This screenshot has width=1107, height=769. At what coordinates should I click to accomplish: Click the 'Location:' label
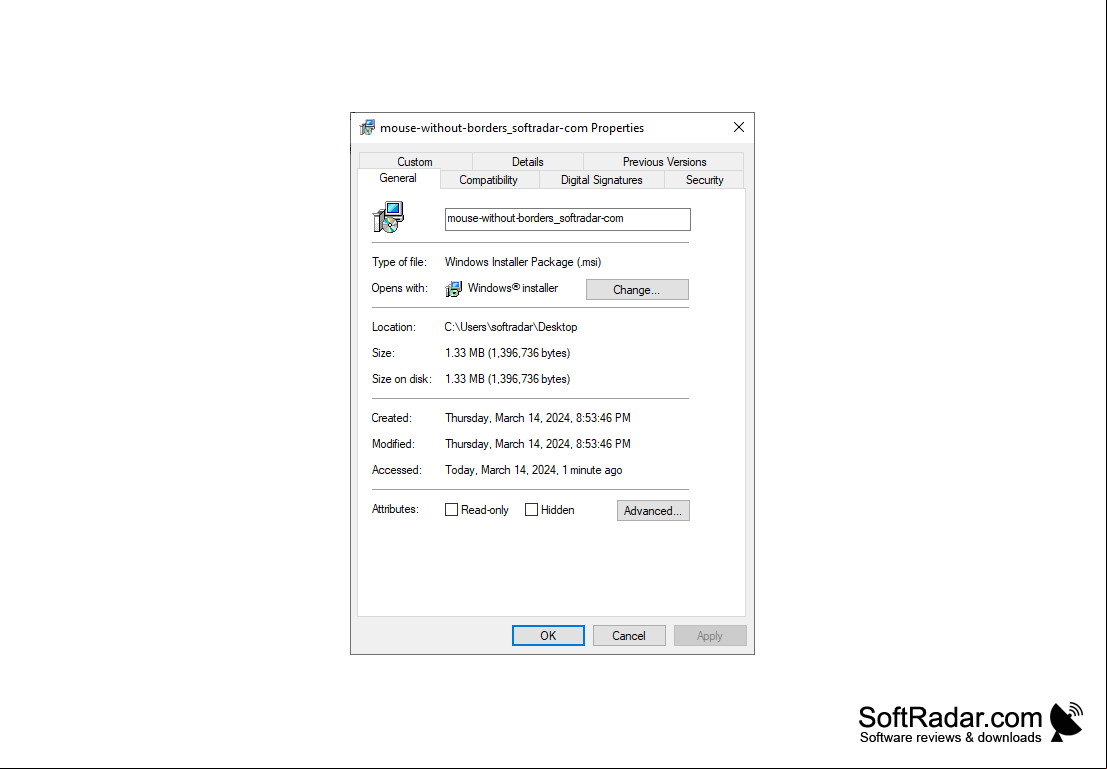pos(394,327)
